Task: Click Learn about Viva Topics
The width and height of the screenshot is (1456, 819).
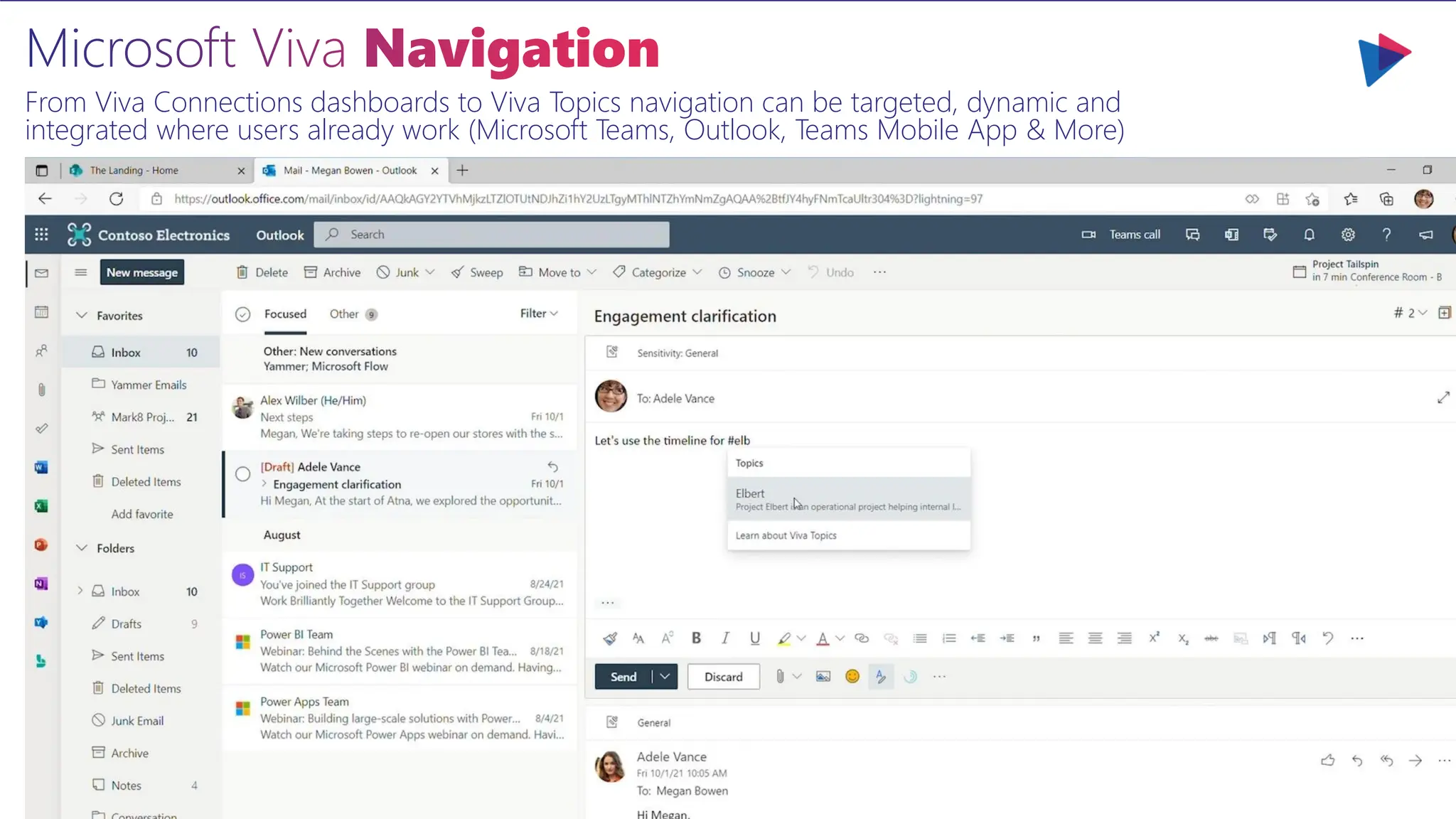Action: 786,535
